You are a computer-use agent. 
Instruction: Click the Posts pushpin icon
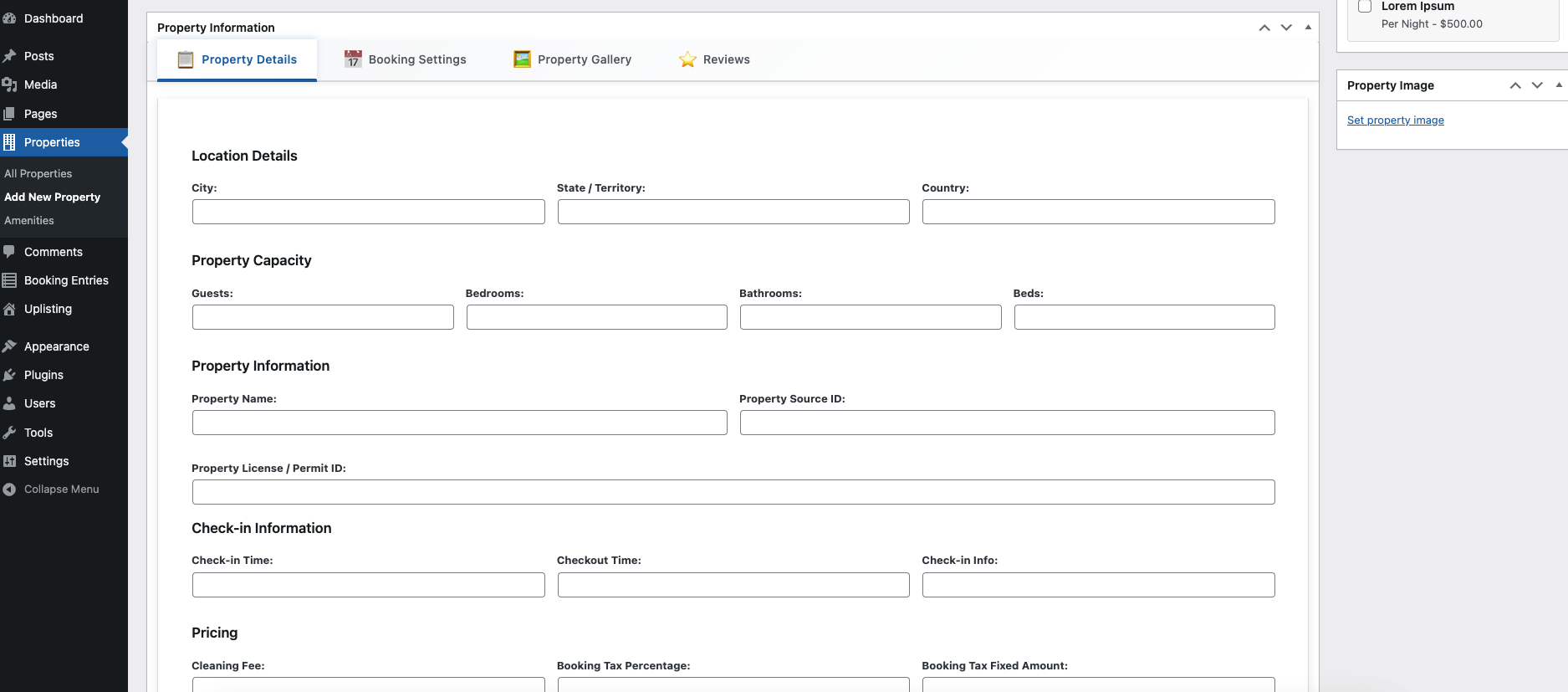[9, 56]
